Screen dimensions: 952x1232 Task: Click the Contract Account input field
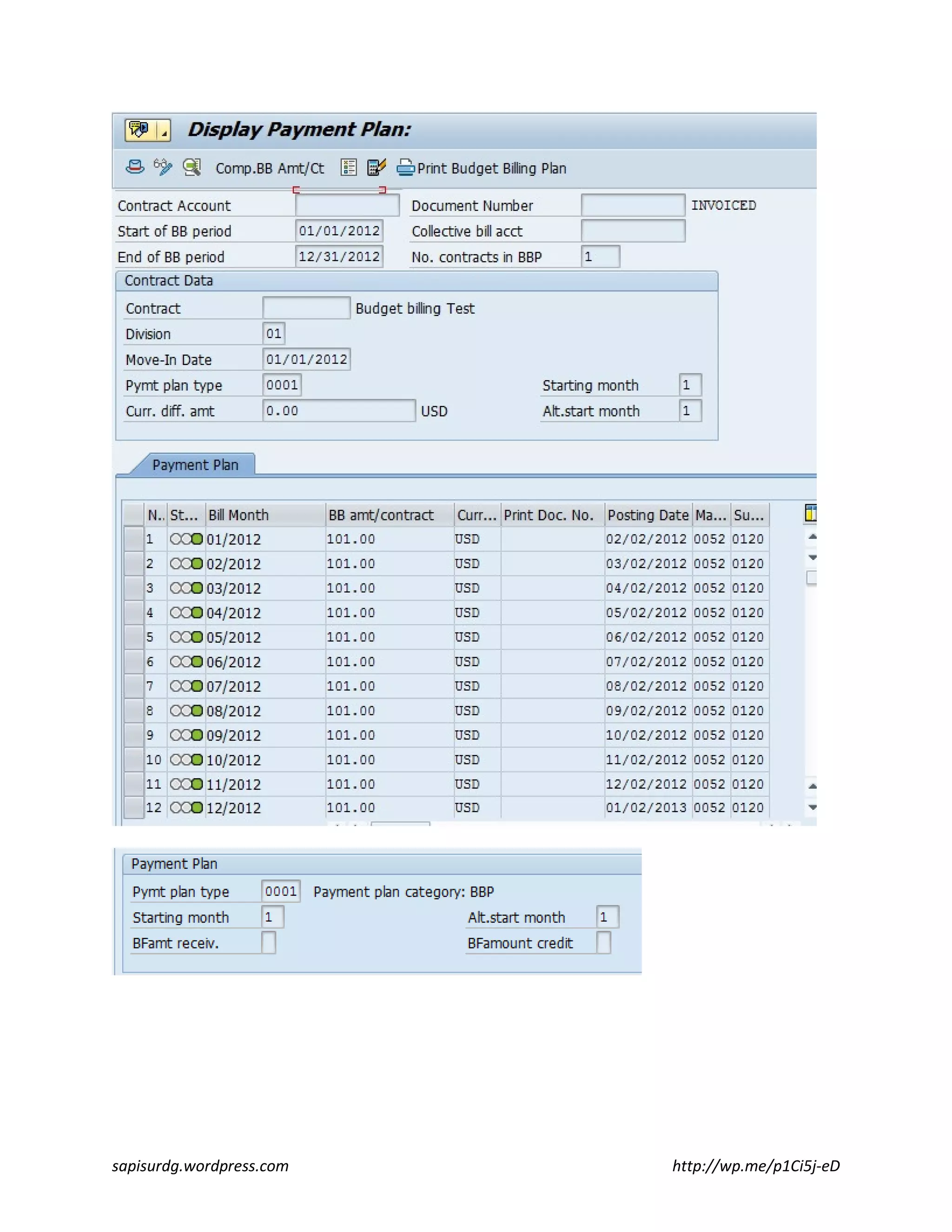coord(347,205)
